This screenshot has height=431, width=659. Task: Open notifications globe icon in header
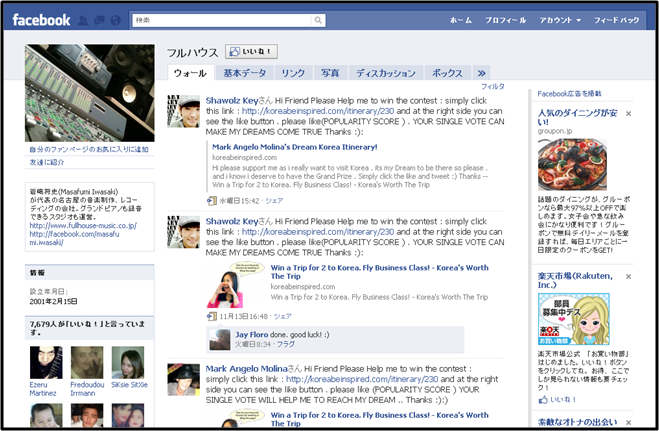115,20
